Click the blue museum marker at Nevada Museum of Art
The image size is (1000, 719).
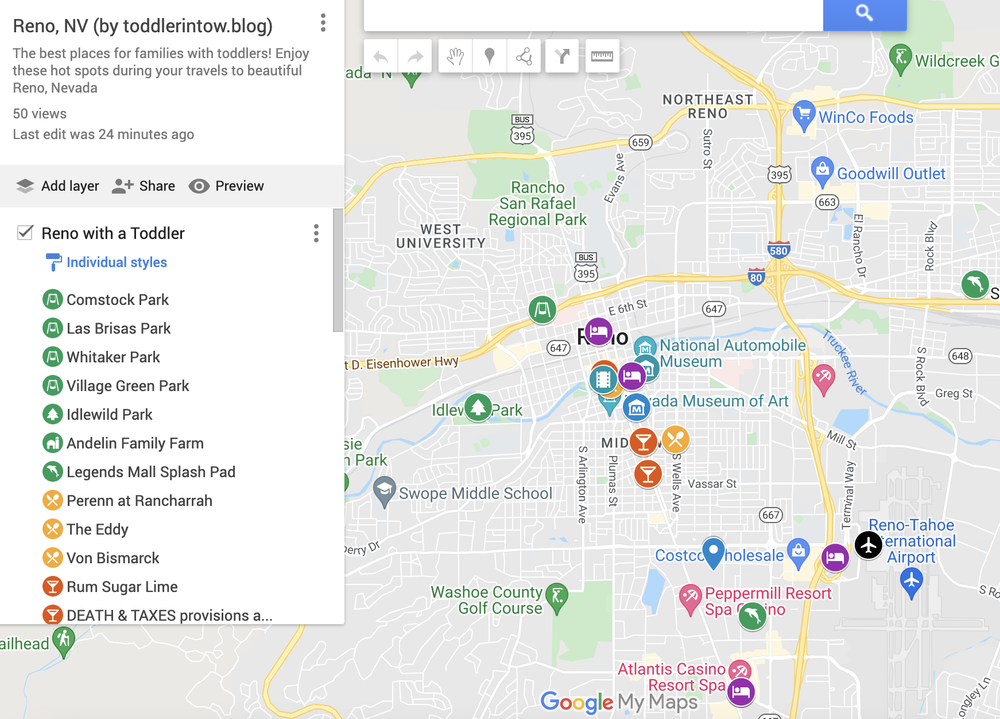636,407
